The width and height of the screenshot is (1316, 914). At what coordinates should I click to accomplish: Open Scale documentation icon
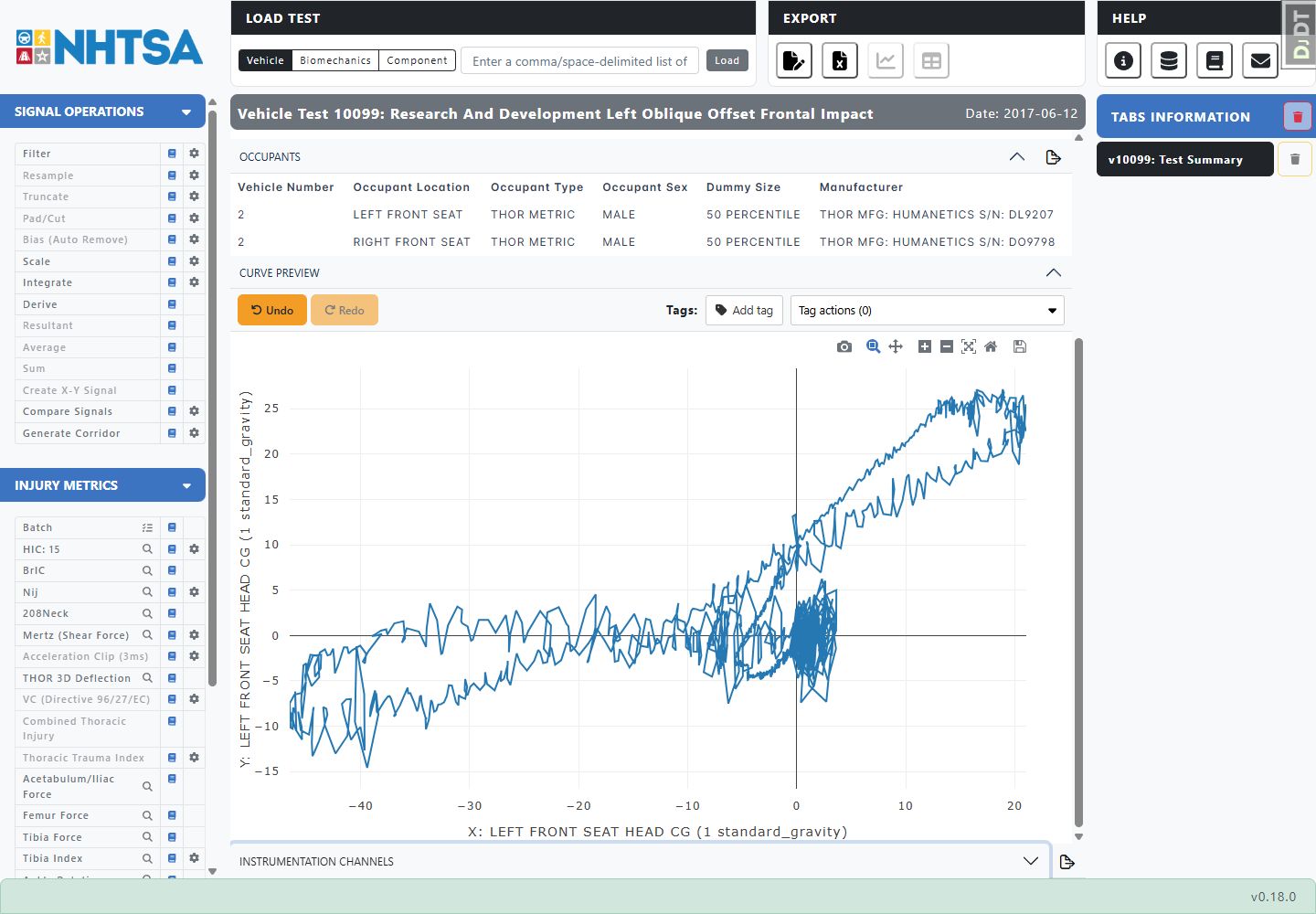point(172,261)
